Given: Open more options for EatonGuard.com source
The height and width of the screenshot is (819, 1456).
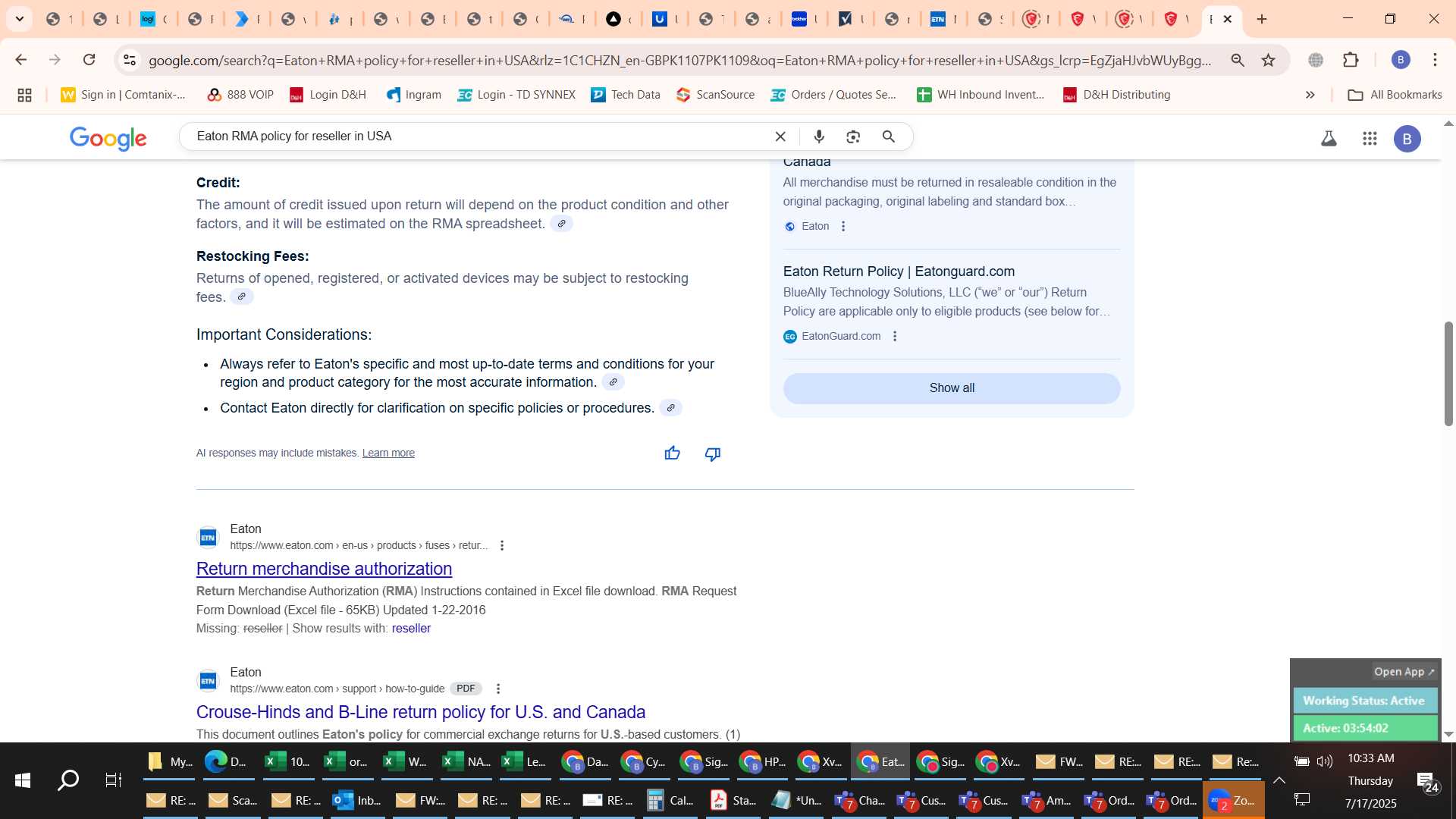Looking at the screenshot, I should coord(895,337).
